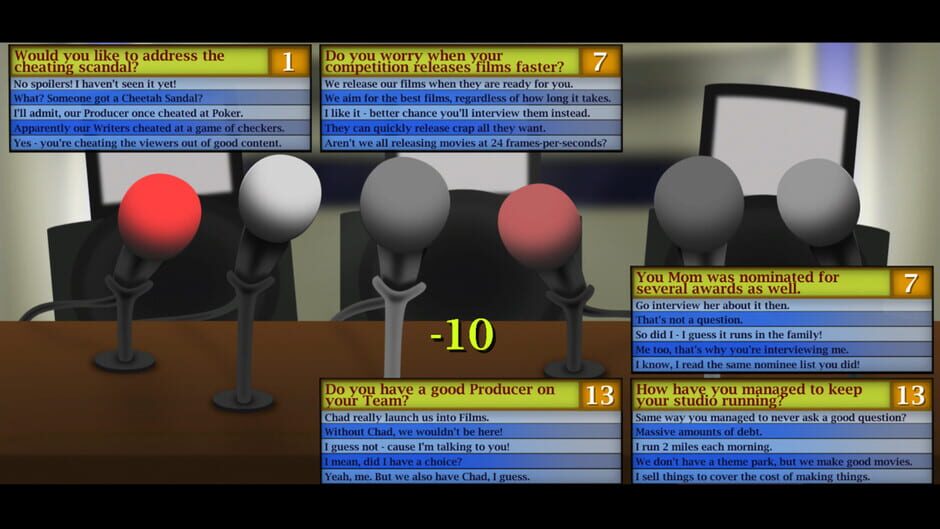The height and width of the screenshot is (529, 940).
Task: Pick "I run 2 miles each morning."
Action: pos(782,447)
